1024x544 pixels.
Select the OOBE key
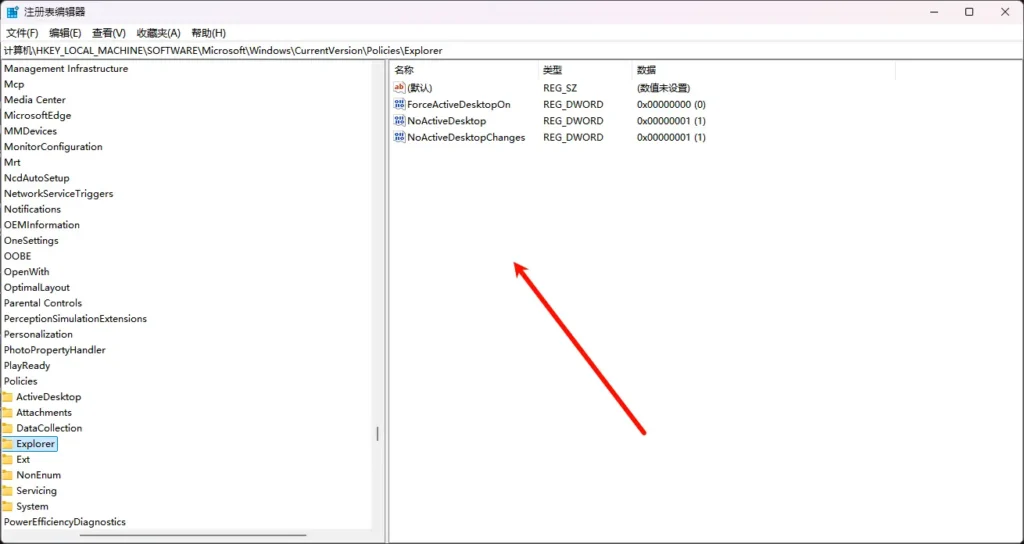coord(17,257)
